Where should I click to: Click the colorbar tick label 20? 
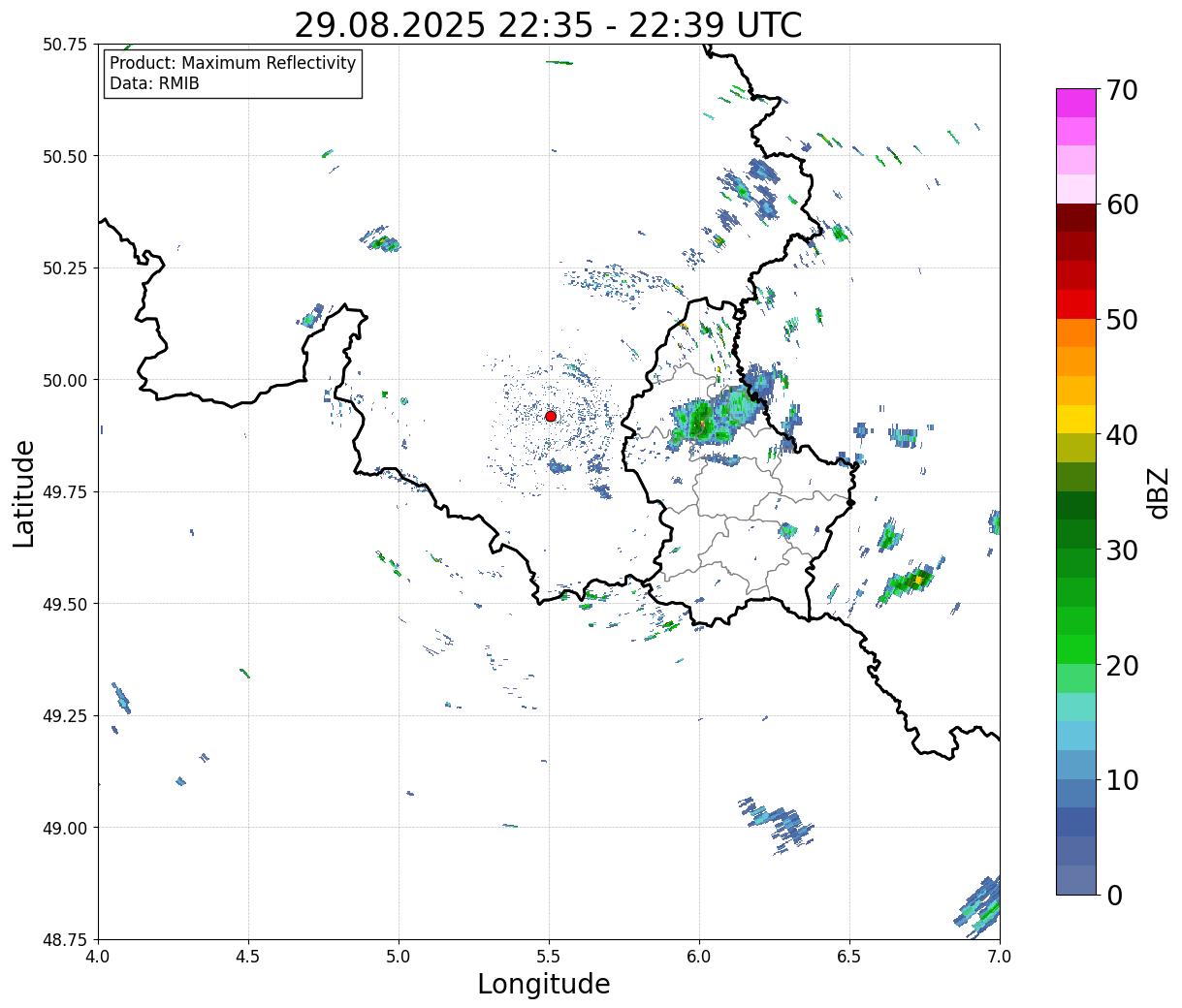pos(1121,666)
